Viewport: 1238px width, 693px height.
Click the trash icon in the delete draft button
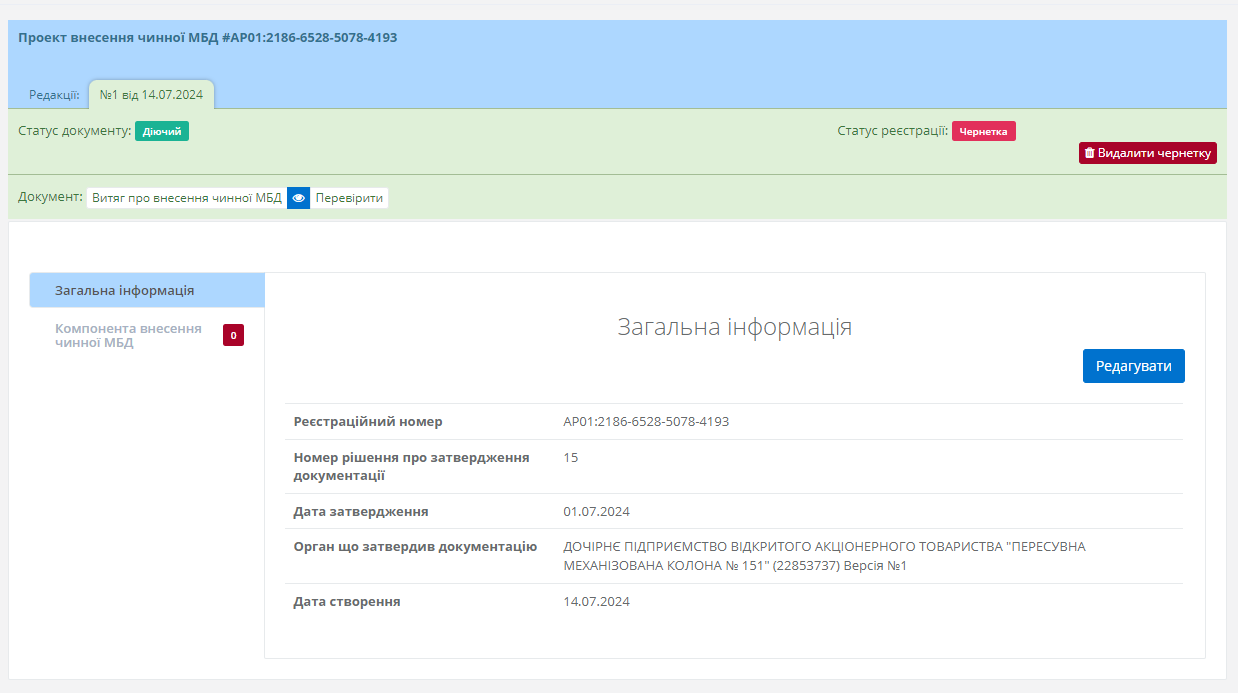click(x=1089, y=153)
